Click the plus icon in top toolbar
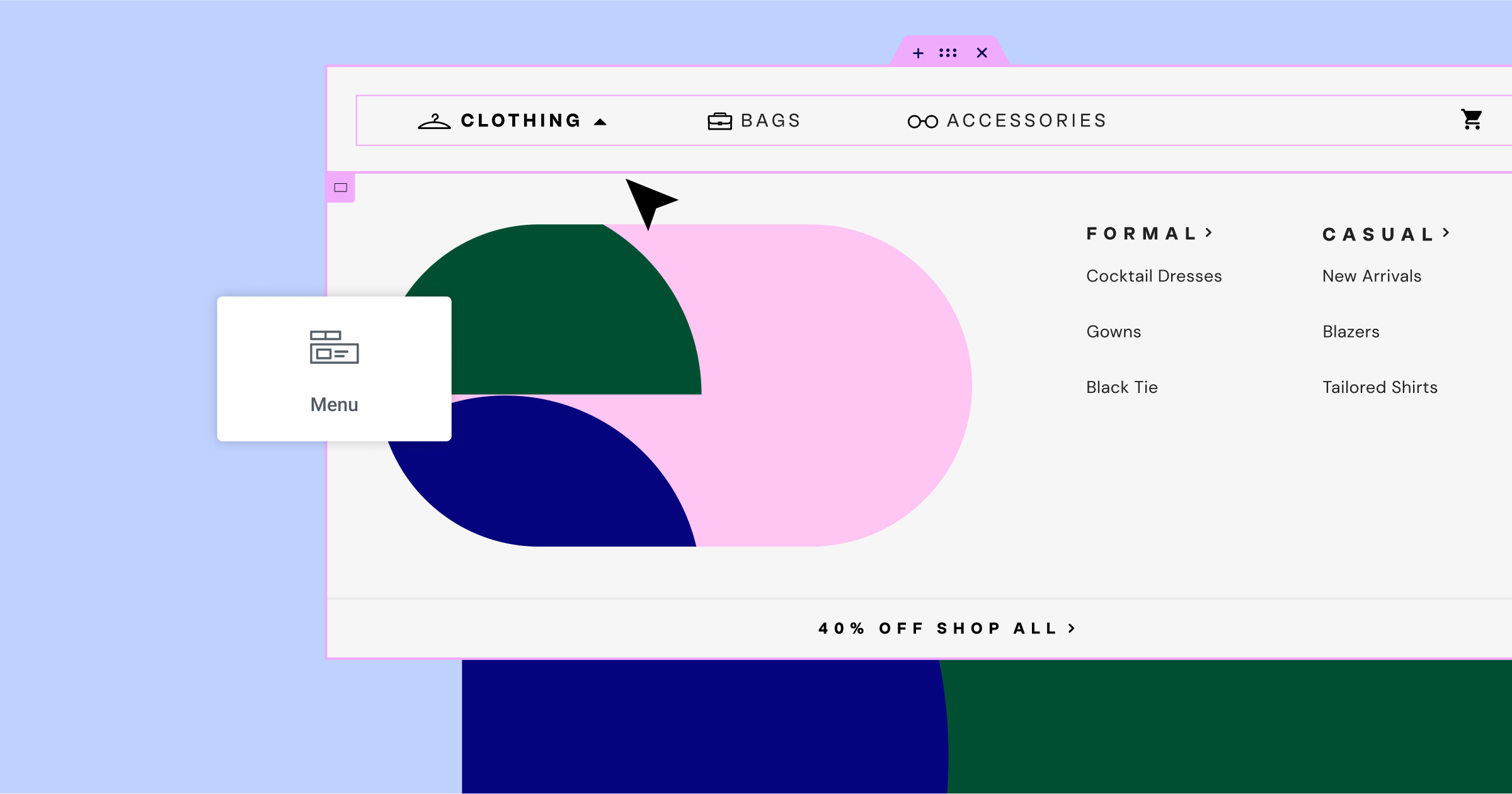 917,53
